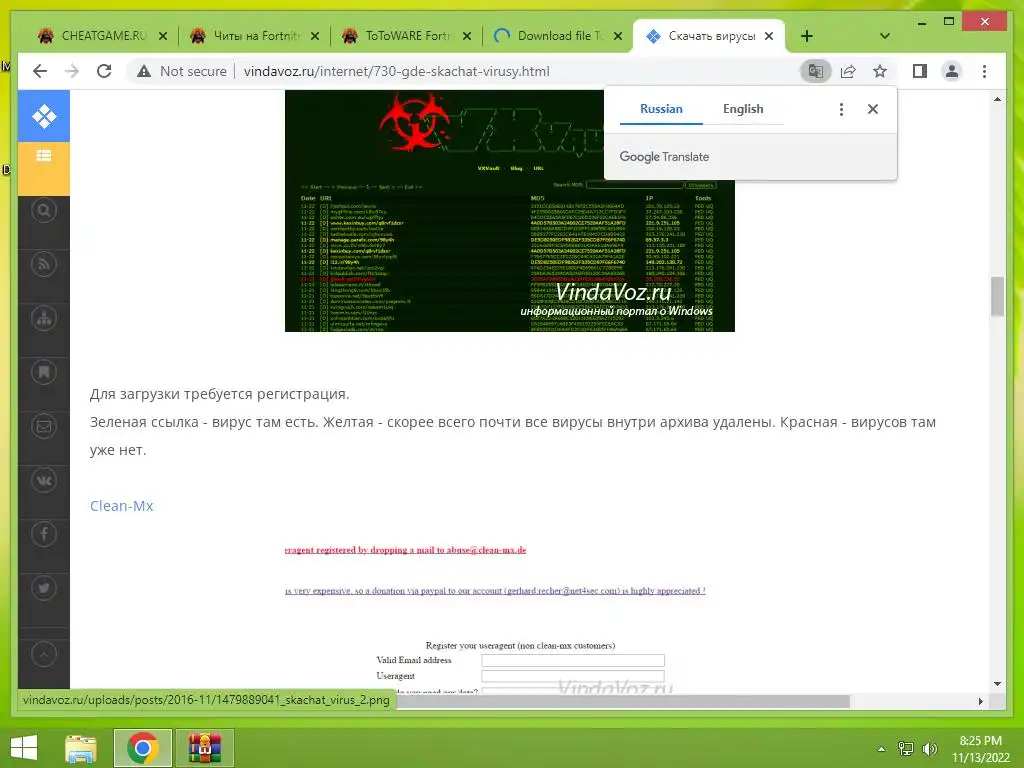Open the site logo icon in sidebar

[x=44, y=117]
